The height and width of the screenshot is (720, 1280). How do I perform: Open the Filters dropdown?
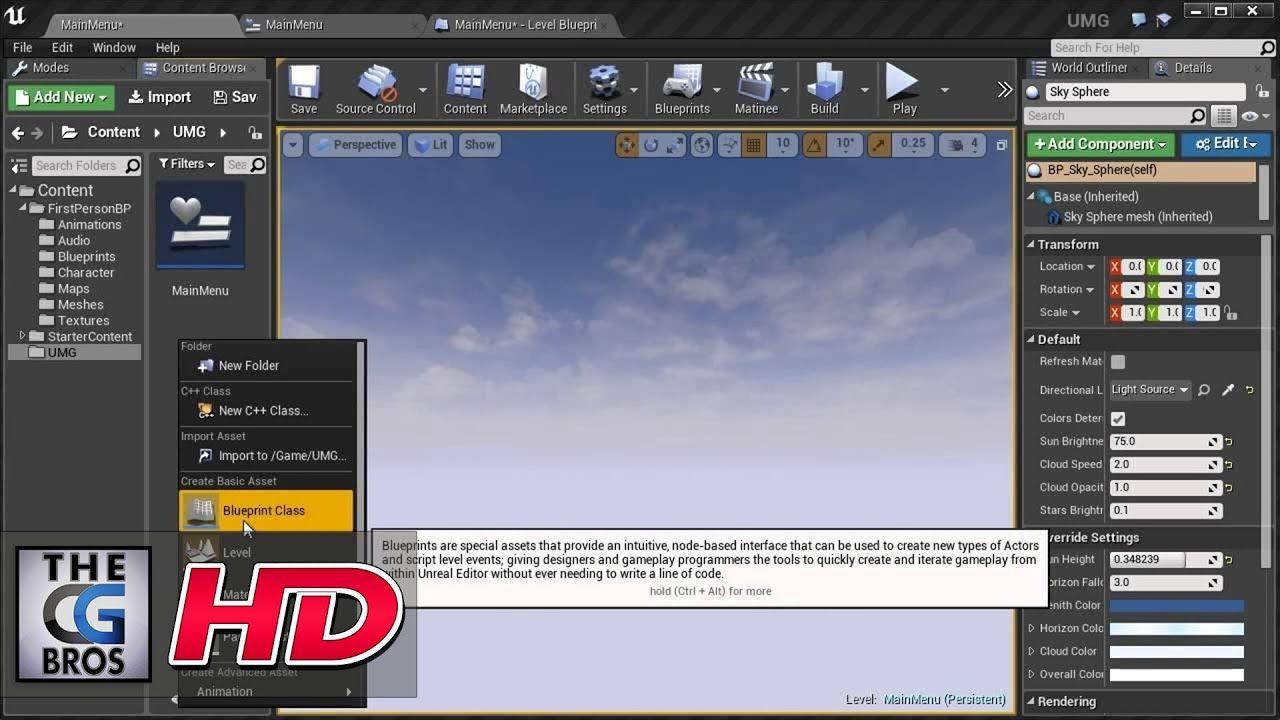click(187, 164)
